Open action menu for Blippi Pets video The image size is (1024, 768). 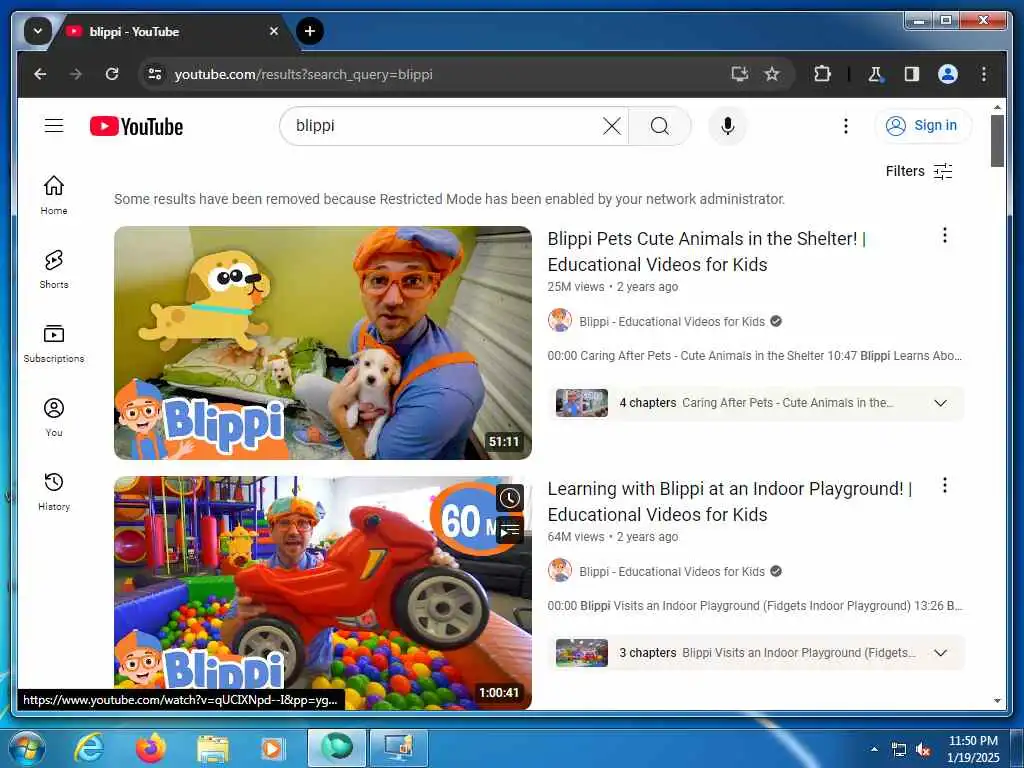click(944, 235)
